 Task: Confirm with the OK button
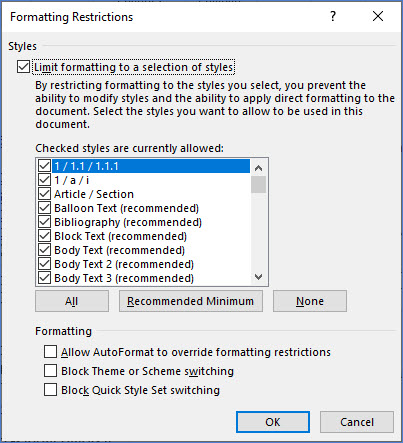click(x=273, y=422)
